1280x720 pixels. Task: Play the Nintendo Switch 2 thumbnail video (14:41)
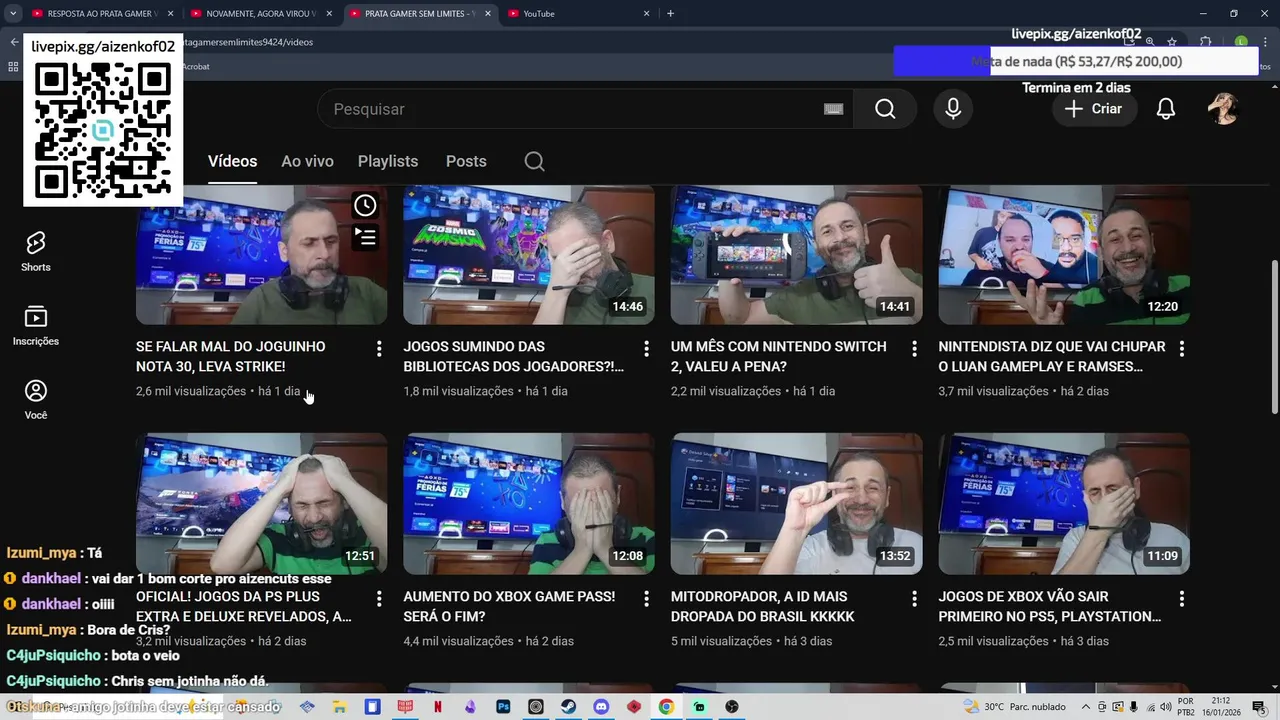tap(797, 255)
